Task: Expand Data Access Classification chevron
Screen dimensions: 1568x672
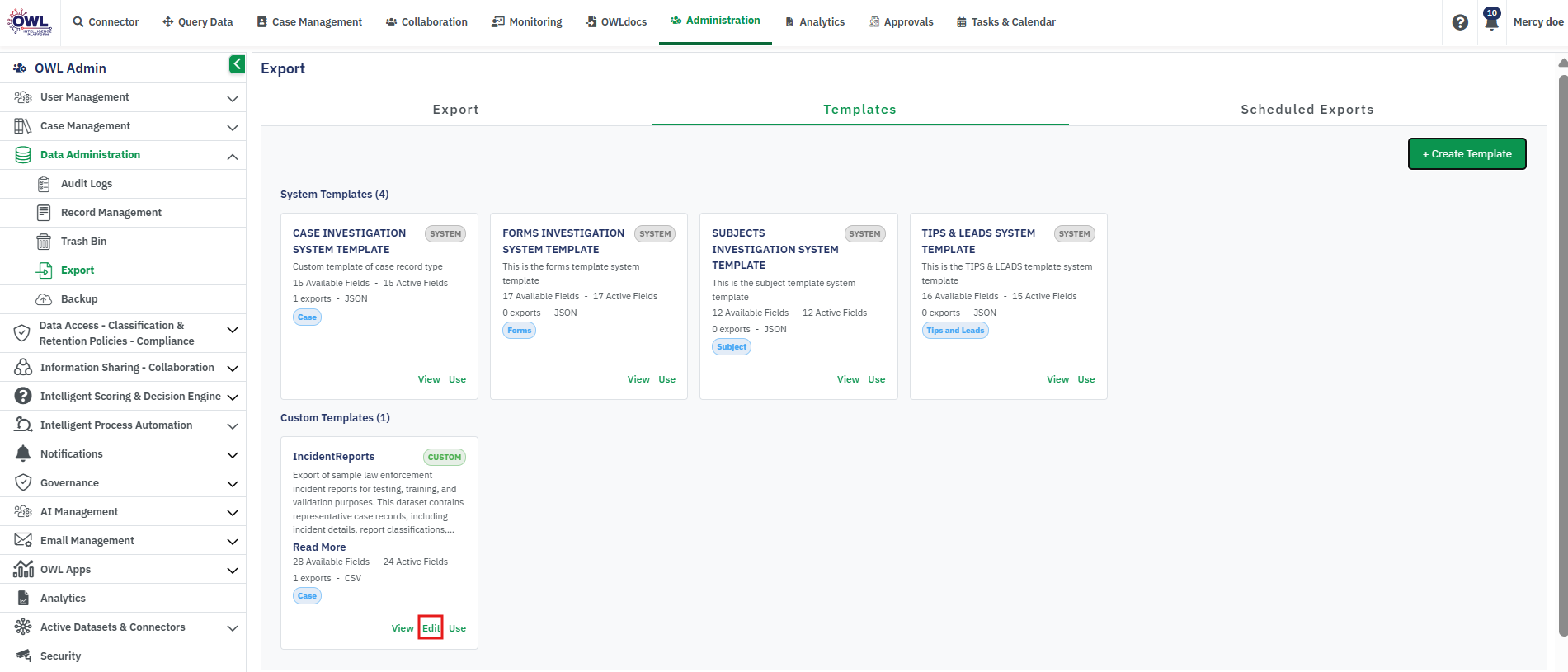Action: pos(233,330)
